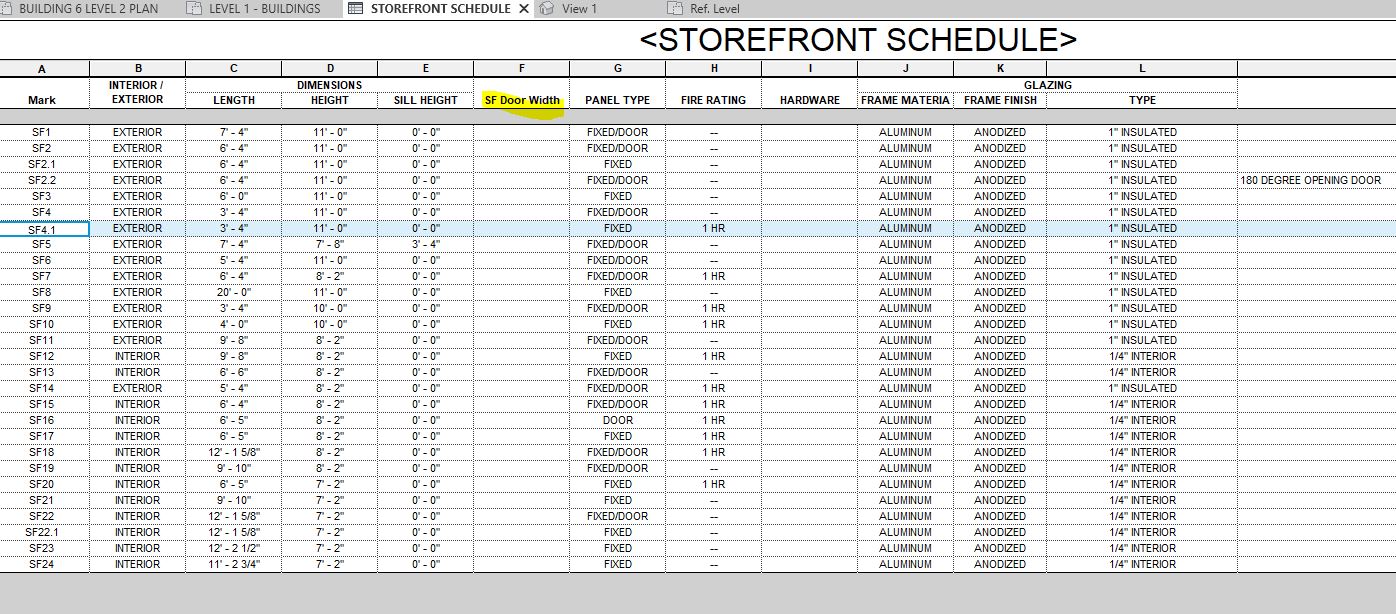Image resolution: width=1396 pixels, height=614 pixels.
Task: Click the <STOREFRONT SCHEDULE> title cell
Action: 858,39
